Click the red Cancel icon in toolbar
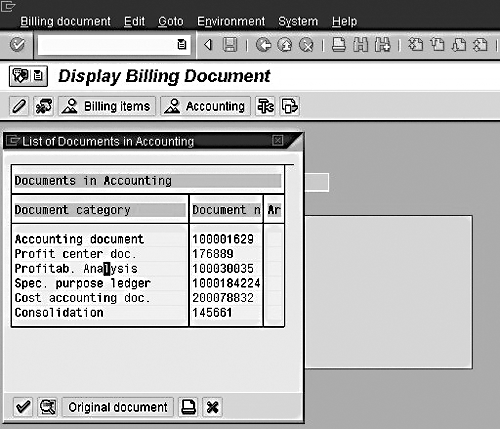 pyautogui.click(x=306, y=45)
